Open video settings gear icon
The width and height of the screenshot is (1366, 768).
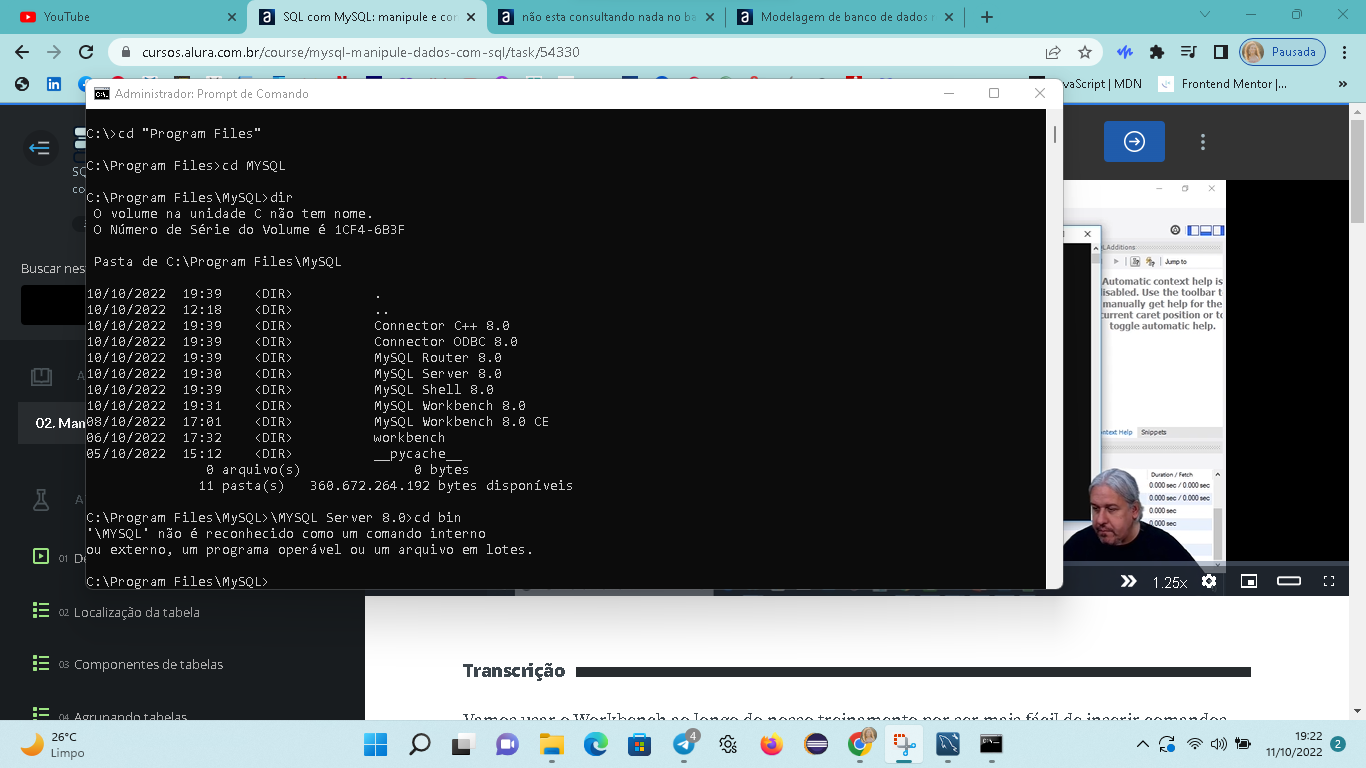1209,581
